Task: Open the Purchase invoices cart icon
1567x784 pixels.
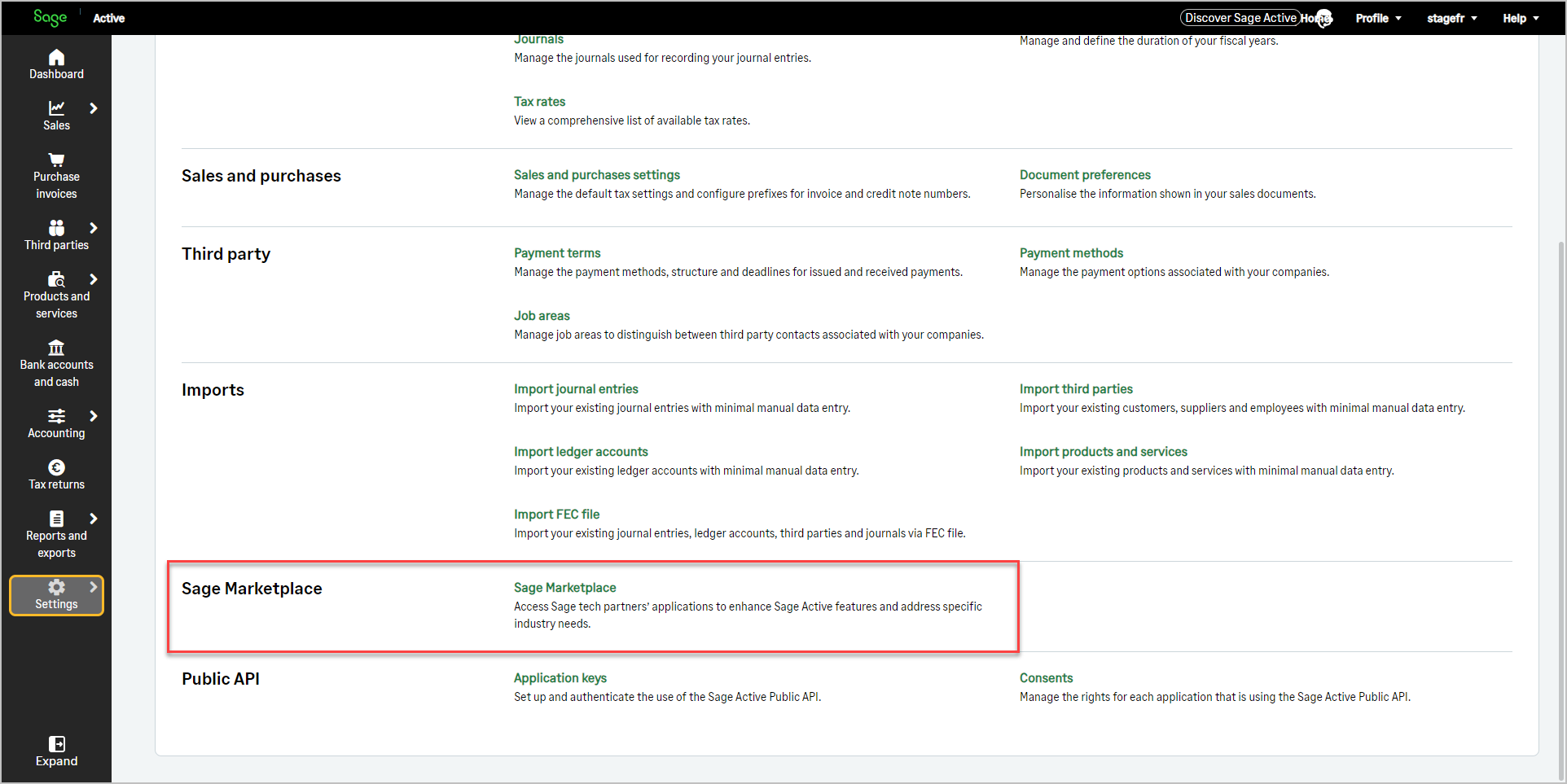Action: pyautogui.click(x=56, y=160)
